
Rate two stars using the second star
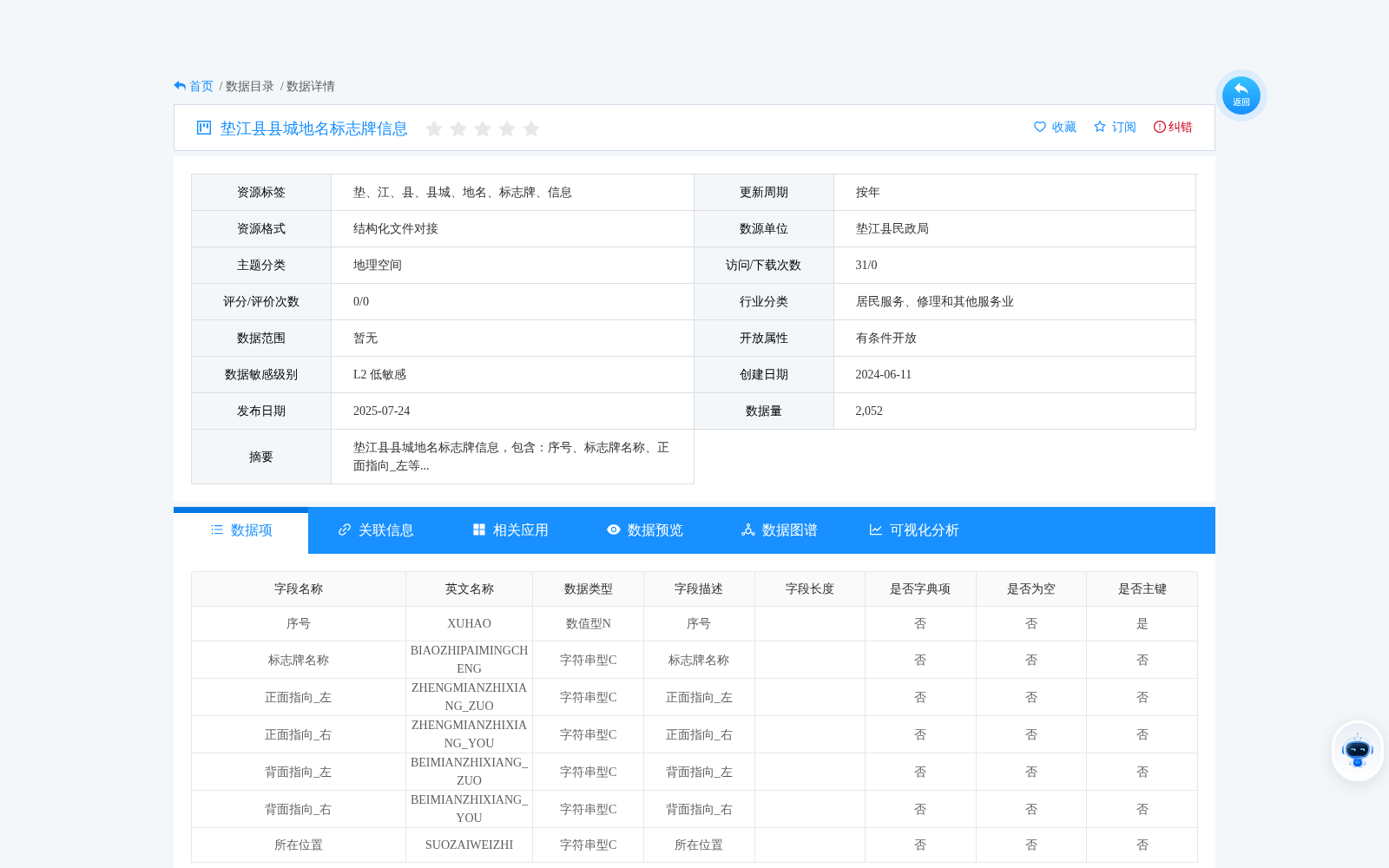point(458,128)
